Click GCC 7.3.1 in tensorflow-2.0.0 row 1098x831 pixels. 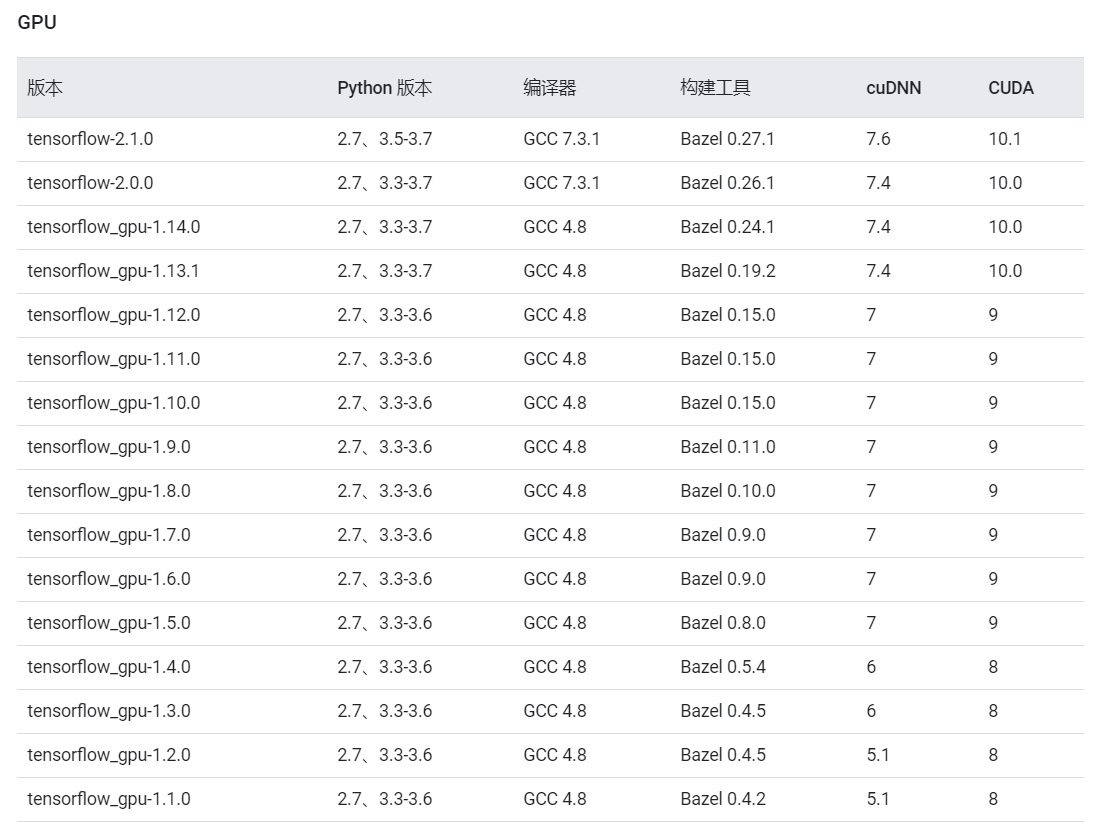coord(562,183)
